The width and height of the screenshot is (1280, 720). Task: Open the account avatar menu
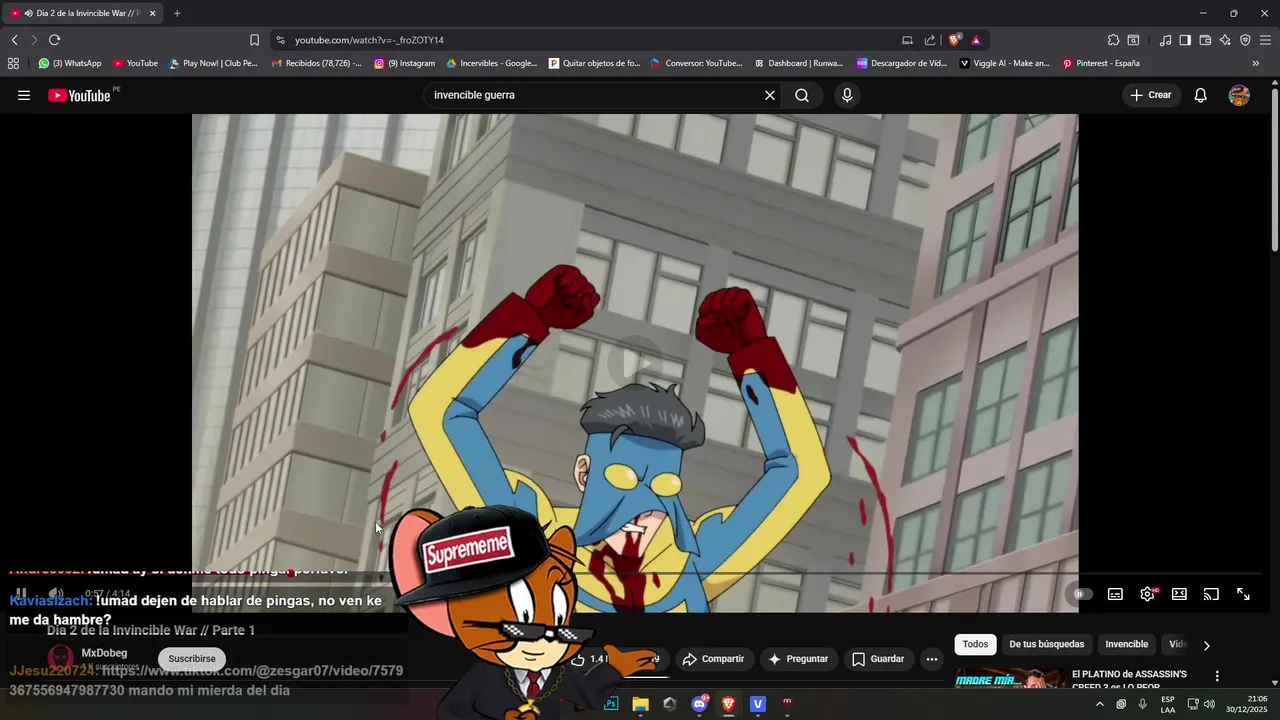point(1239,95)
